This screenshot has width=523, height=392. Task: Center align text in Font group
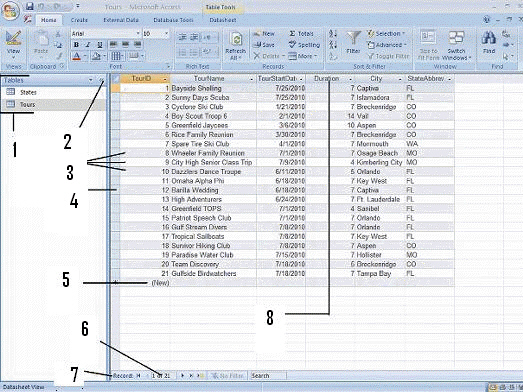pos(125,44)
